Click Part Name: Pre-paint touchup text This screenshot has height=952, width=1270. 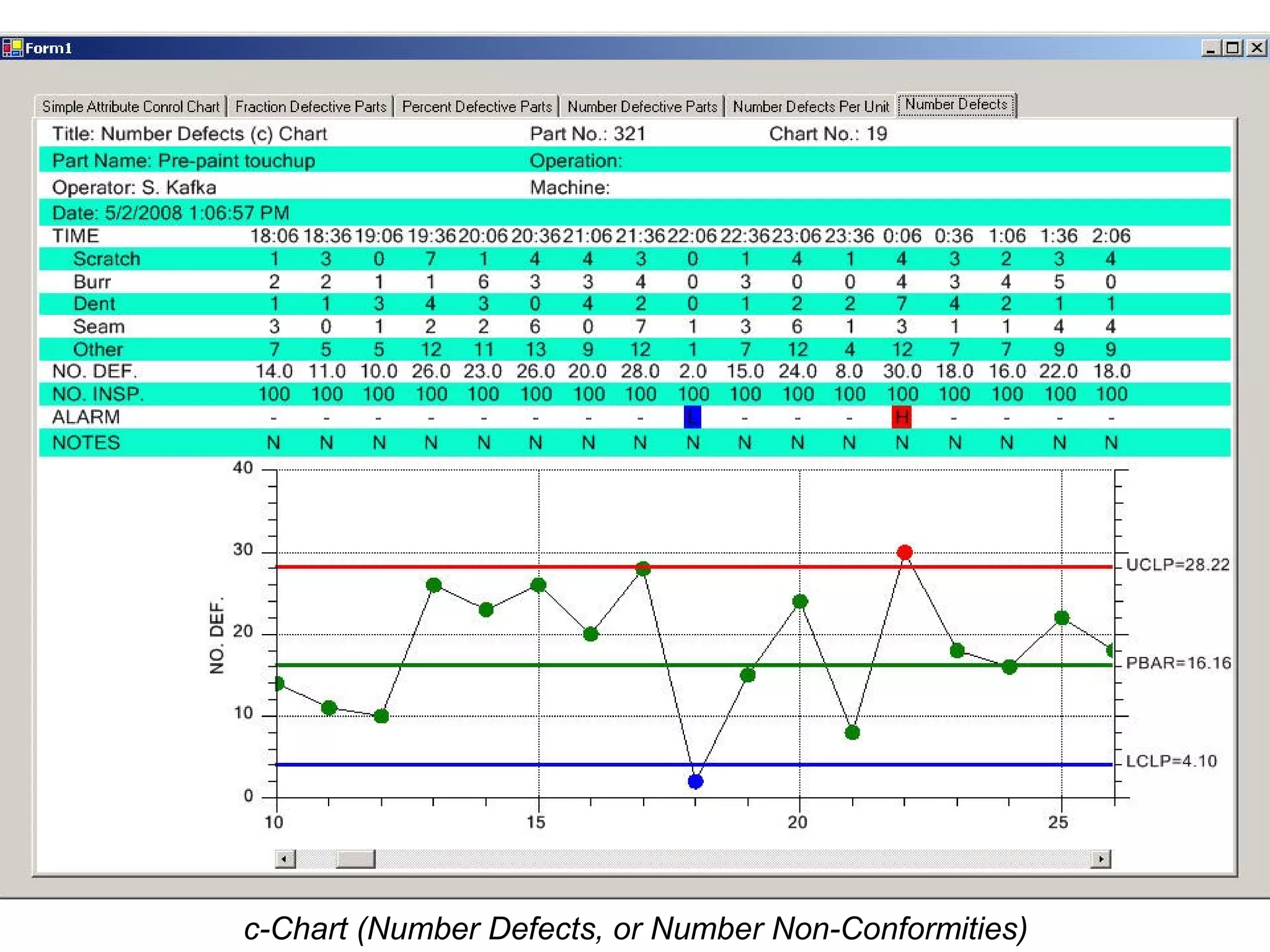point(184,161)
